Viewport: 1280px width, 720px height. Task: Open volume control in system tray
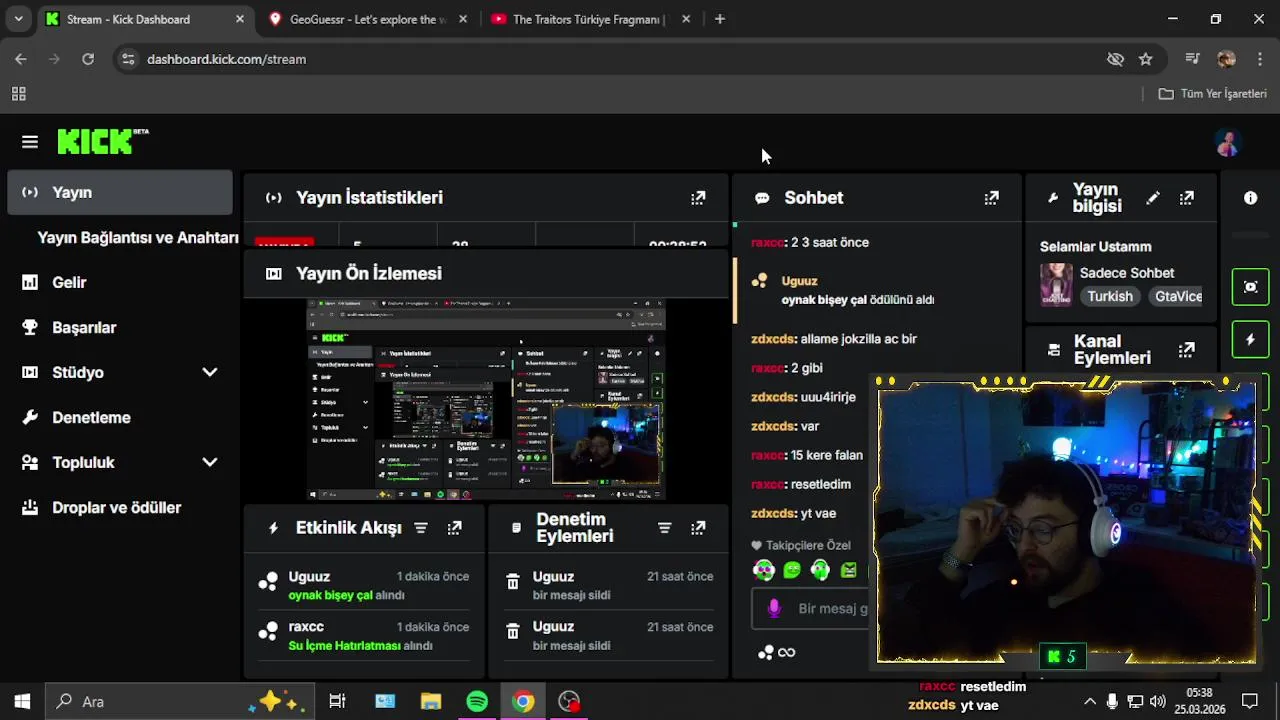[x=1158, y=702]
